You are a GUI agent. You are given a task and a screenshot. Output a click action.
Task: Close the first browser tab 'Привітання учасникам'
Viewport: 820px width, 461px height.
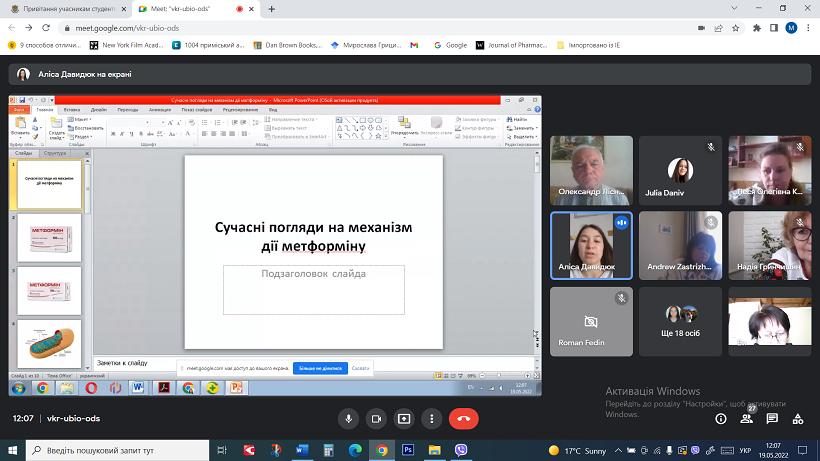click(x=124, y=9)
